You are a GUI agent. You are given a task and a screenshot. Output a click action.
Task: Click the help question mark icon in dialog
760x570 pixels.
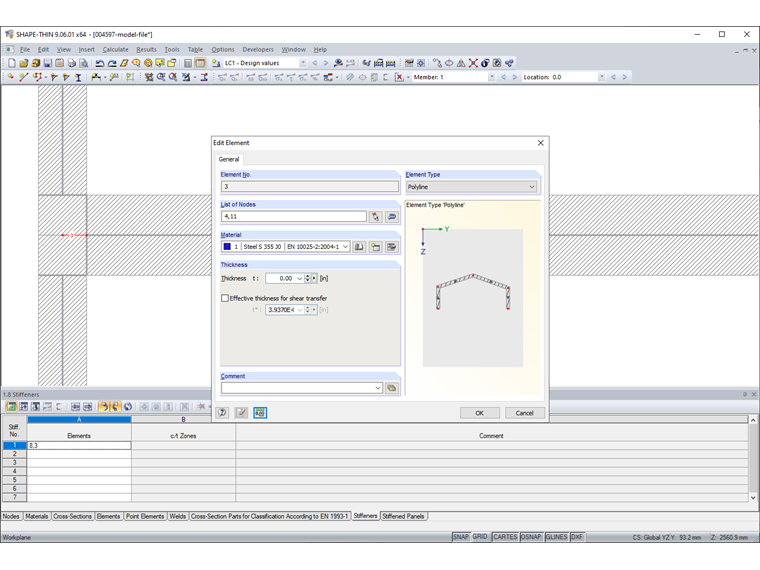click(222, 412)
